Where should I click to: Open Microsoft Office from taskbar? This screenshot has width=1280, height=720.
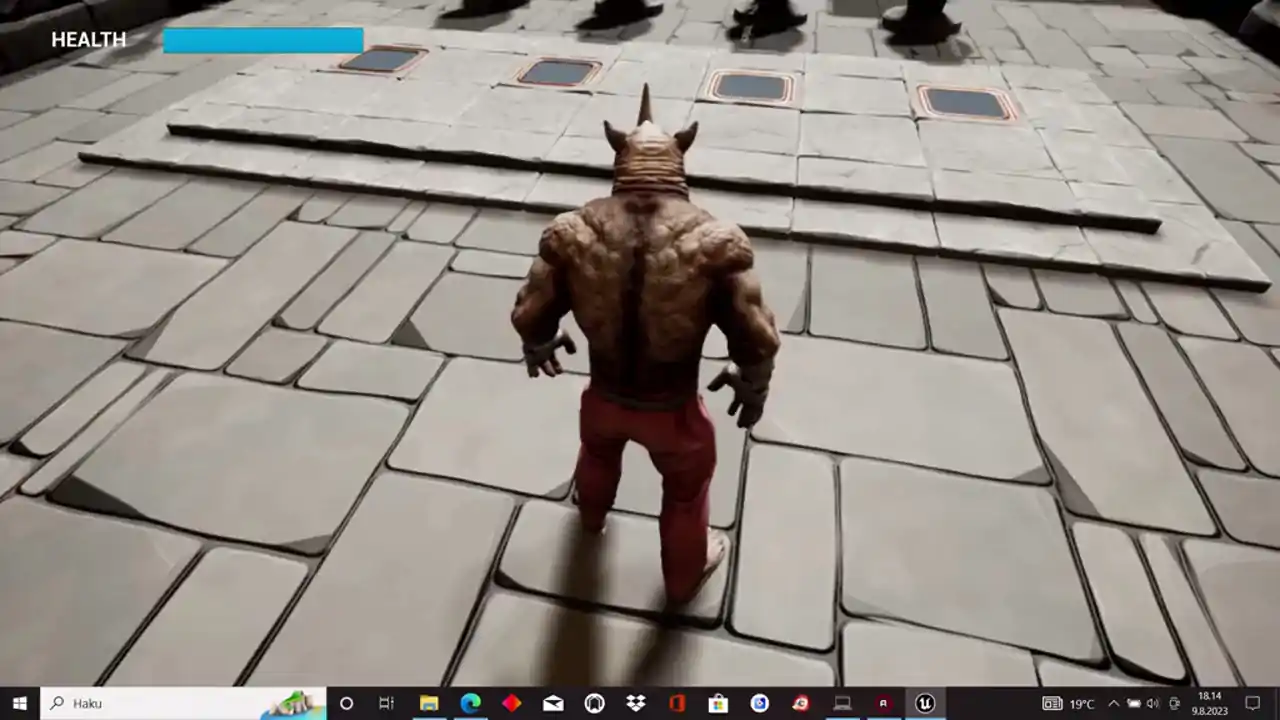click(677, 703)
